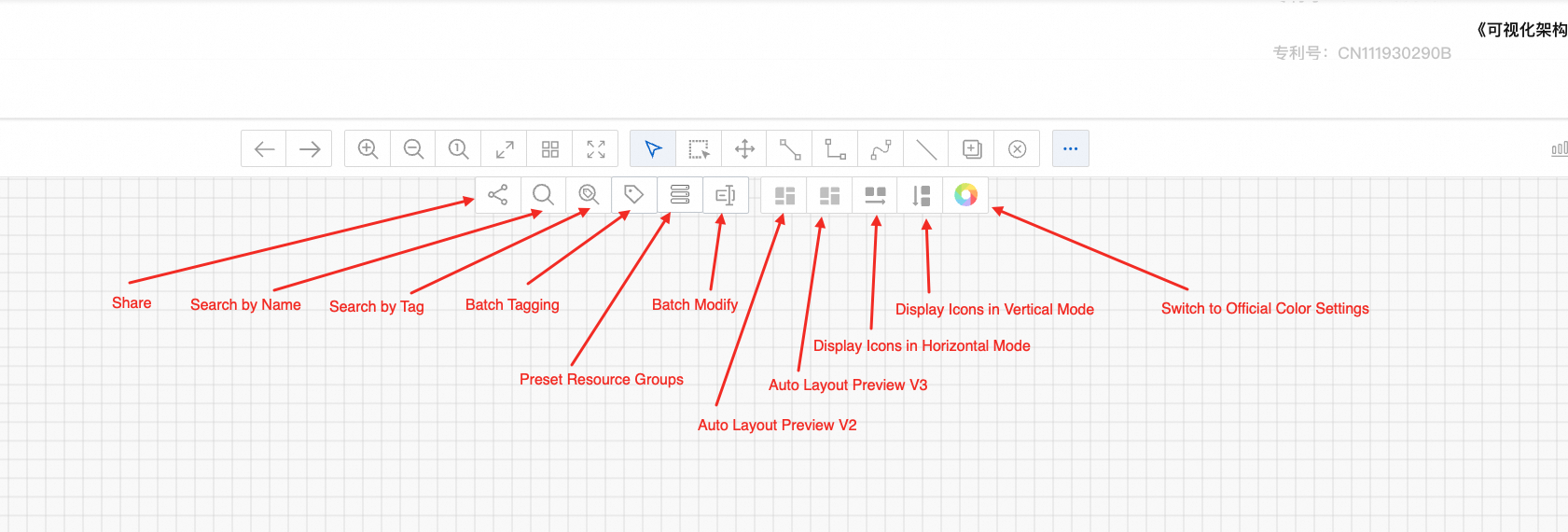Pick the elbow right-angle connector tool

(836, 148)
